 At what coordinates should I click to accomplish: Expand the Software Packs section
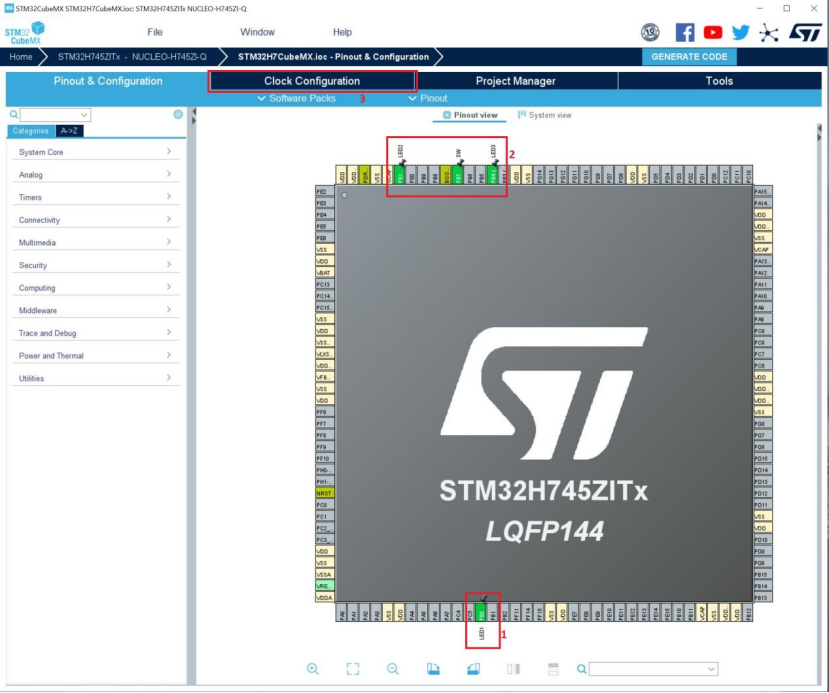pos(300,99)
